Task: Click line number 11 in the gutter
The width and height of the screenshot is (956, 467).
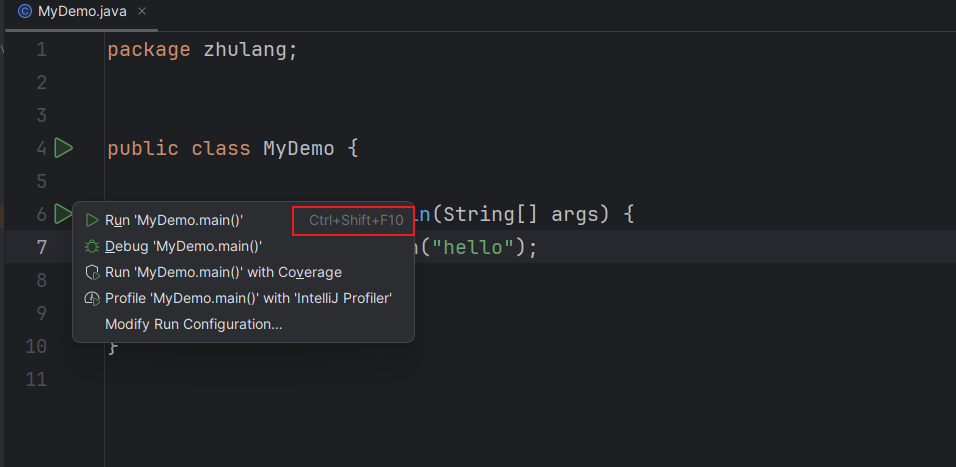Action: click(36, 379)
